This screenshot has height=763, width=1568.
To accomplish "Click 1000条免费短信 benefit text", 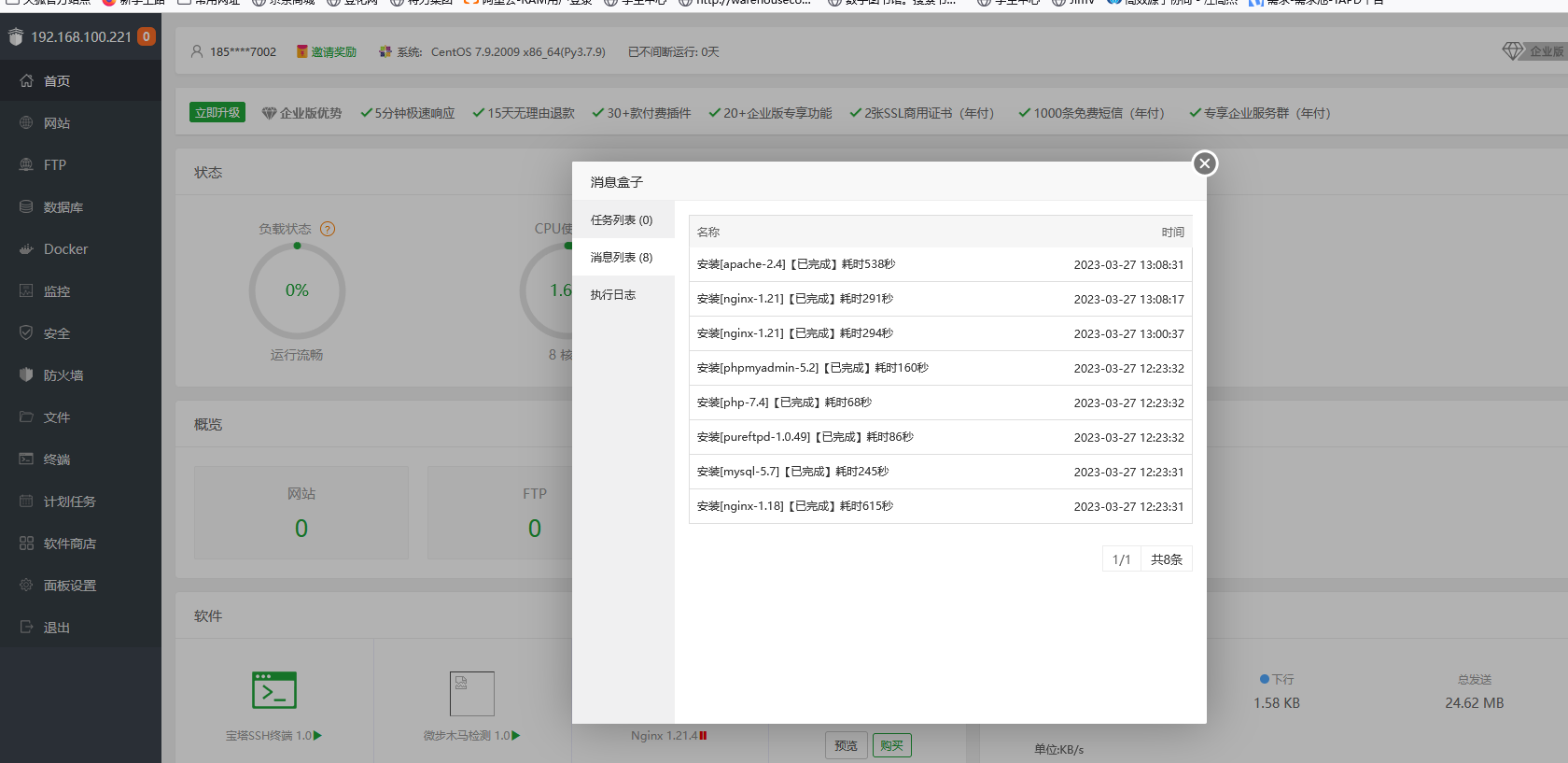I will 1099,113.
